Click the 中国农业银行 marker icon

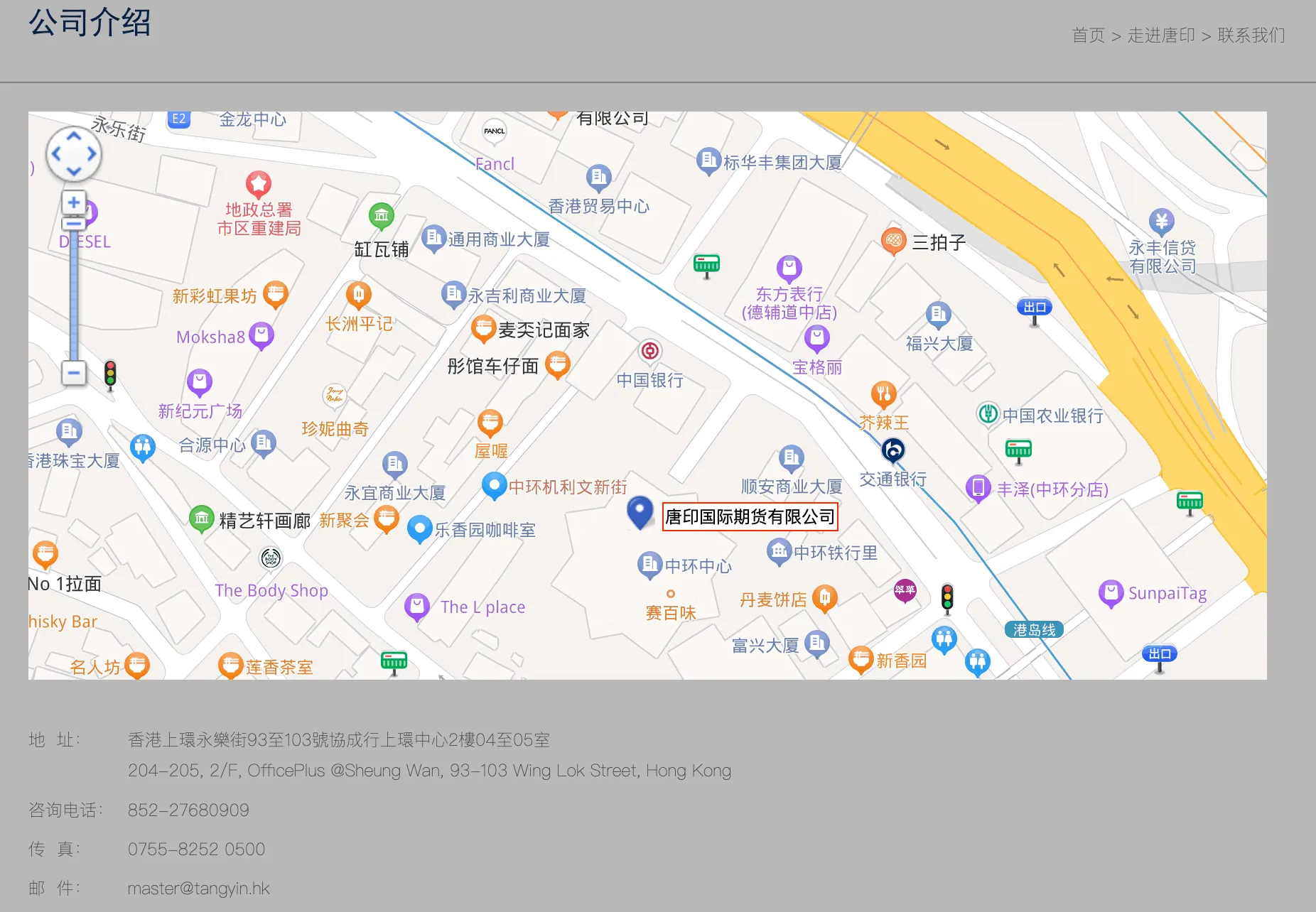(x=988, y=413)
